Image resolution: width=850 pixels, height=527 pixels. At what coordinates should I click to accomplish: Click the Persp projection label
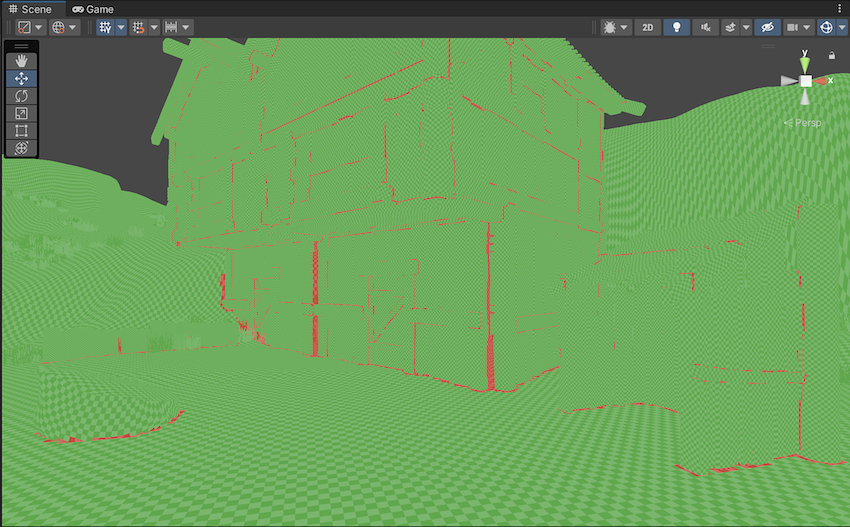[x=803, y=122]
